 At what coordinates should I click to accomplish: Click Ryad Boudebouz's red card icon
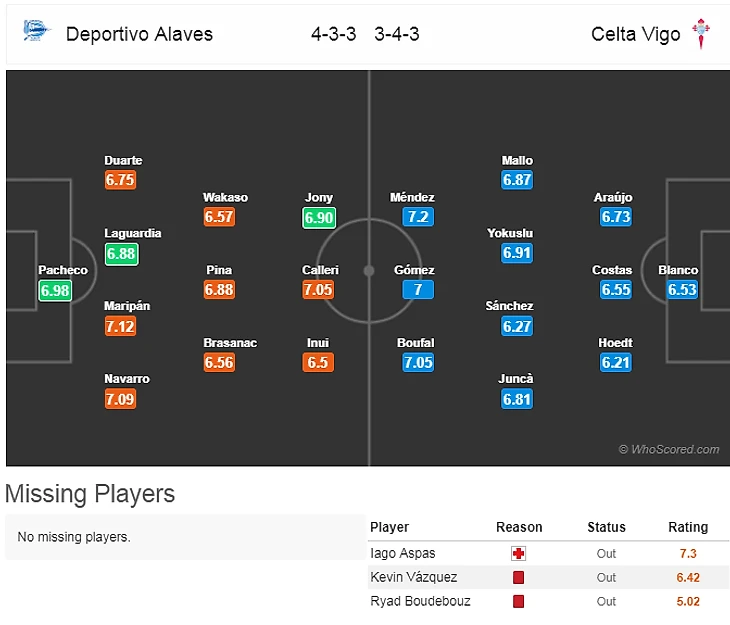click(518, 601)
